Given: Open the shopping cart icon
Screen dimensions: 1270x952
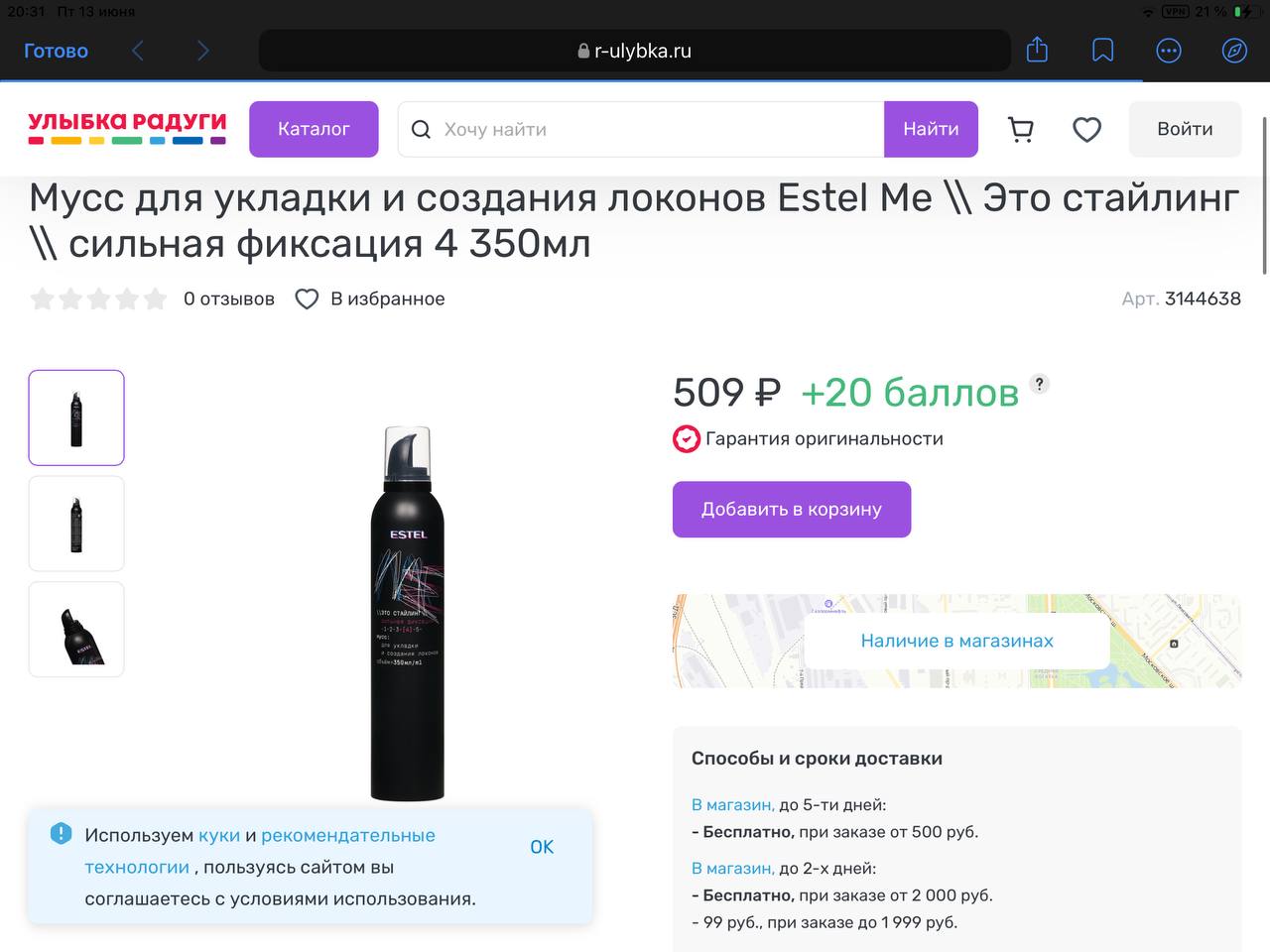Looking at the screenshot, I should (1021, 130).
